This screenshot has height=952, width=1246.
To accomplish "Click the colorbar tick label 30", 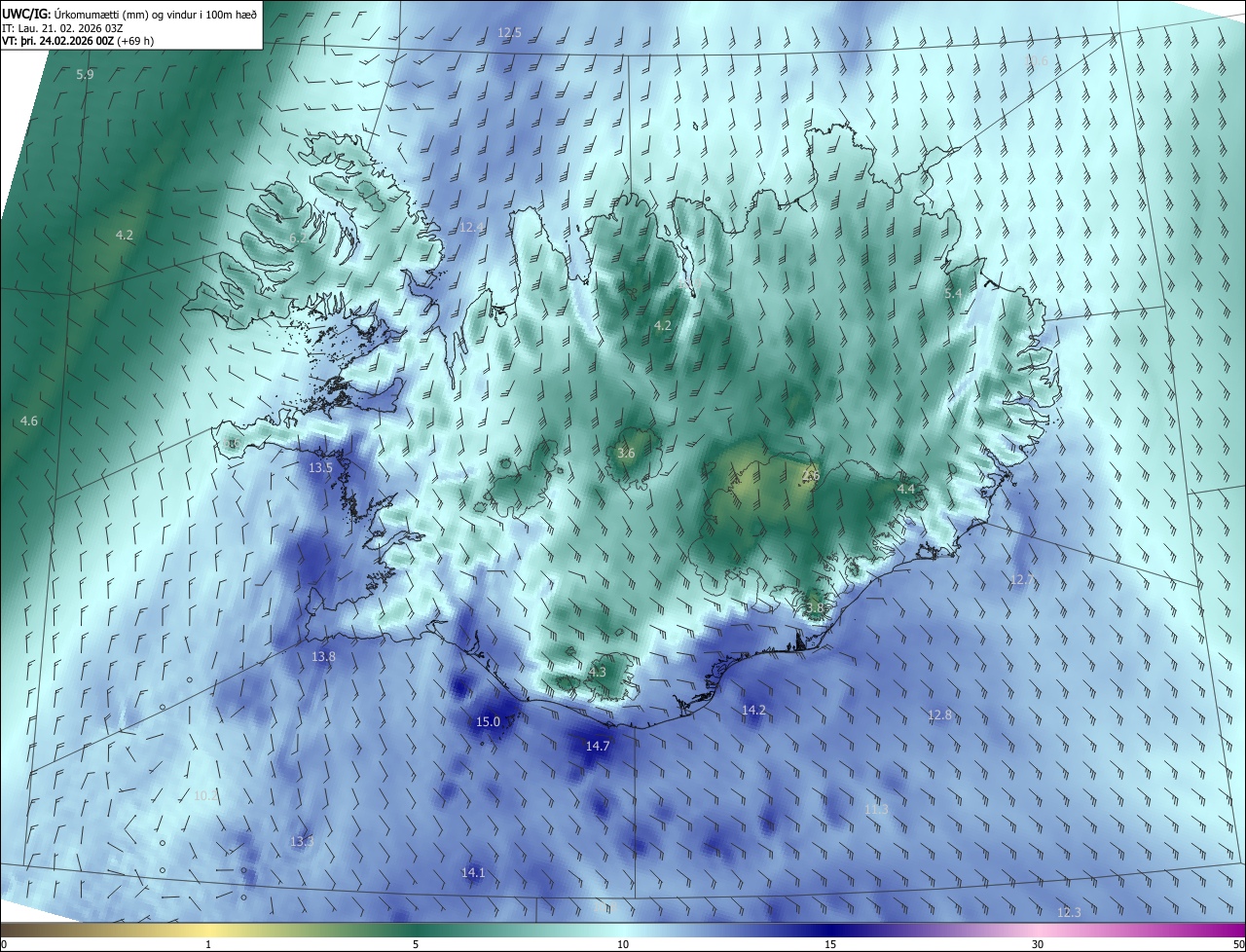I will [1038, 944].
